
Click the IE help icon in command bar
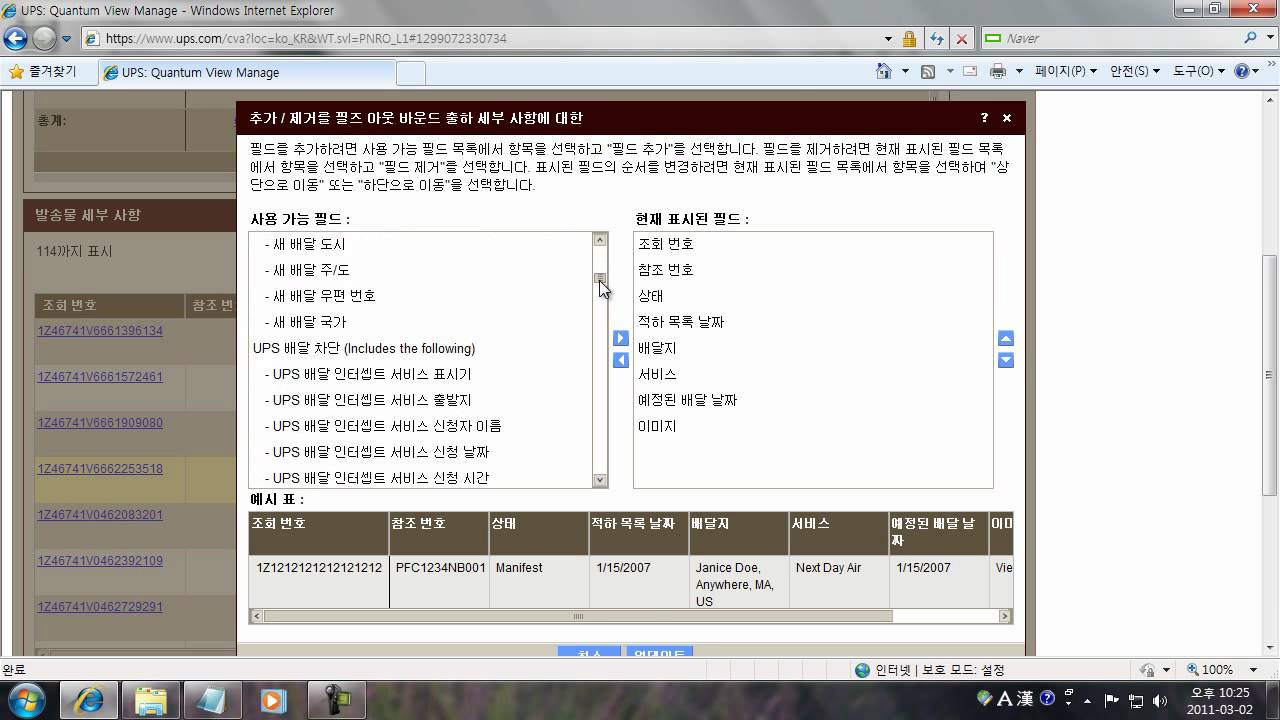pos(1243,71)
